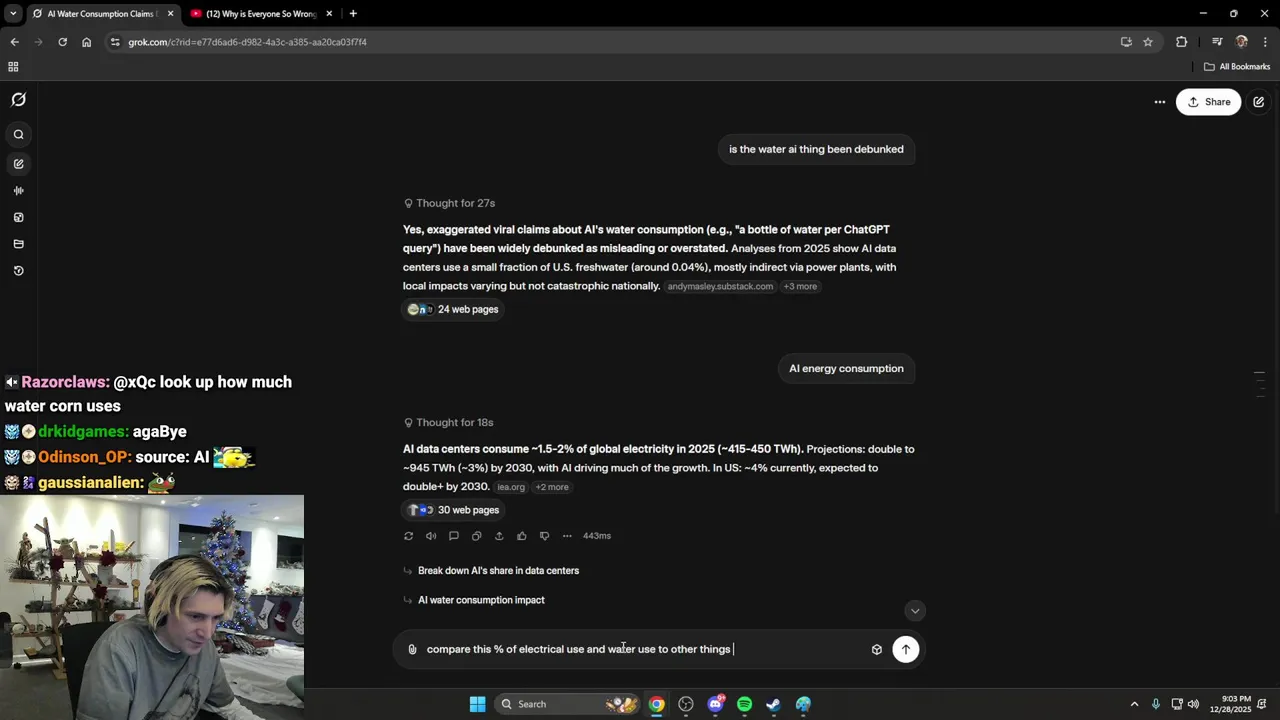Send the message with the arrow button
This screenshot has height=720, width=1280.
pyautogui.click(x=905, y=649)
